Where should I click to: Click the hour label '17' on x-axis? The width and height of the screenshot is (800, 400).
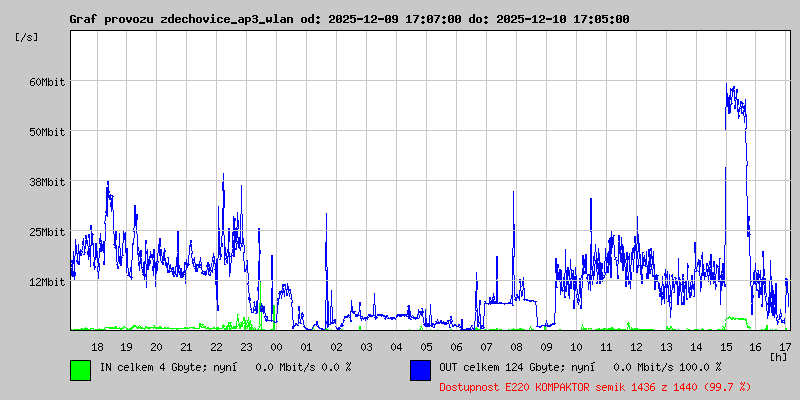click(x=786, y=347)
